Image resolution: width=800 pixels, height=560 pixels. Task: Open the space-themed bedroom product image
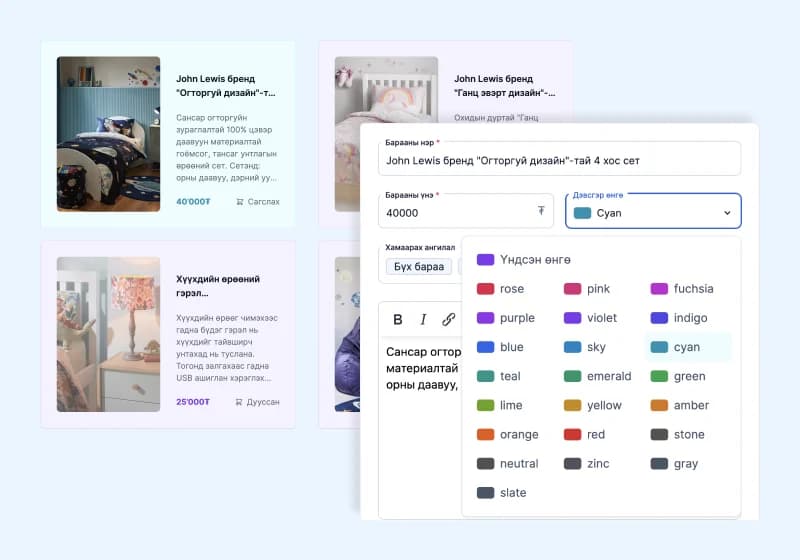click(108, 134)
